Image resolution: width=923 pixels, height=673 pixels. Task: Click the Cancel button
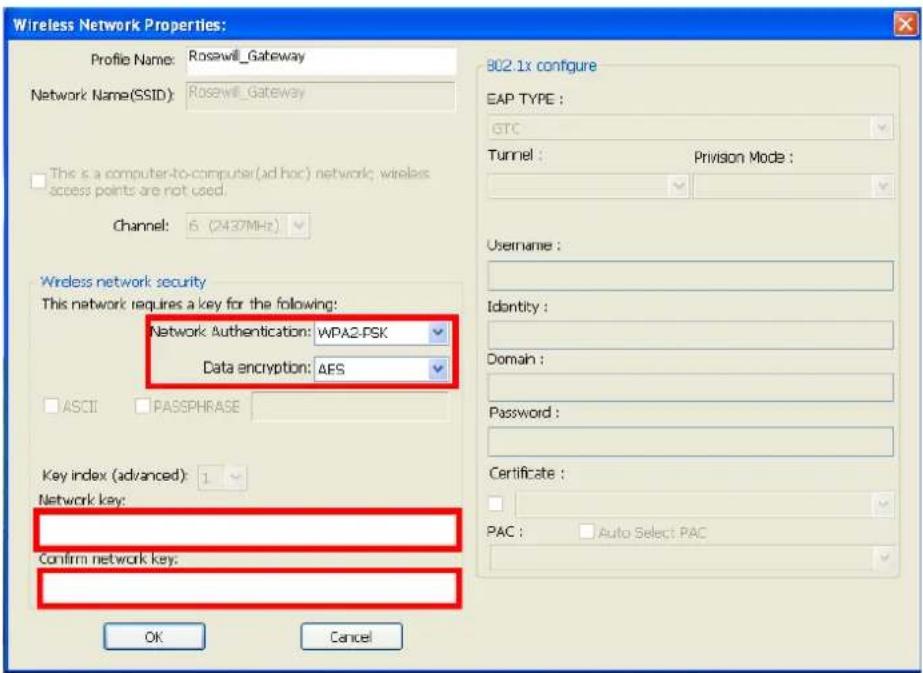(351, 637)
